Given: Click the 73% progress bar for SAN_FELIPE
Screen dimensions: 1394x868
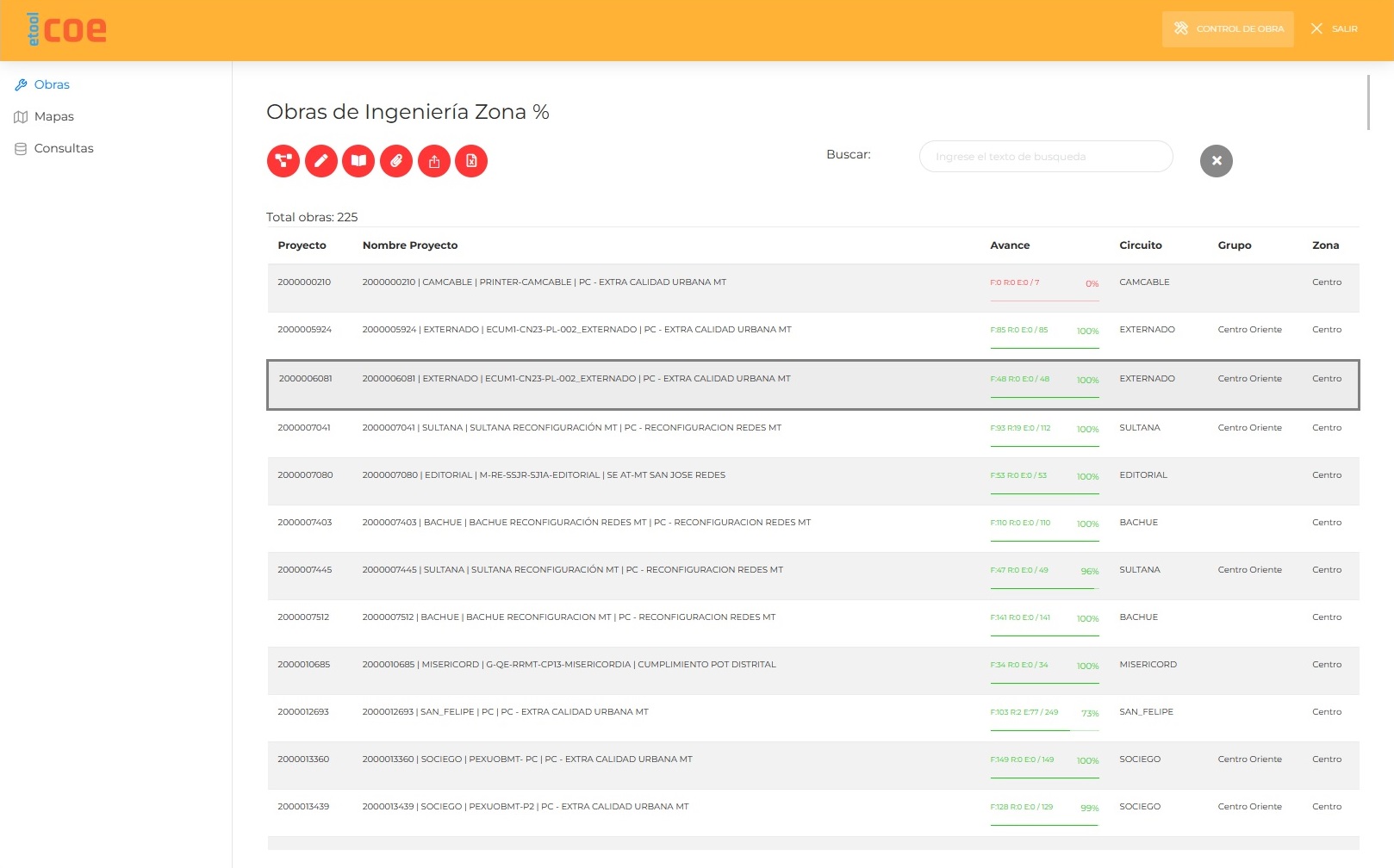Looking at the screenshot, I should (x=1044, y=730).
